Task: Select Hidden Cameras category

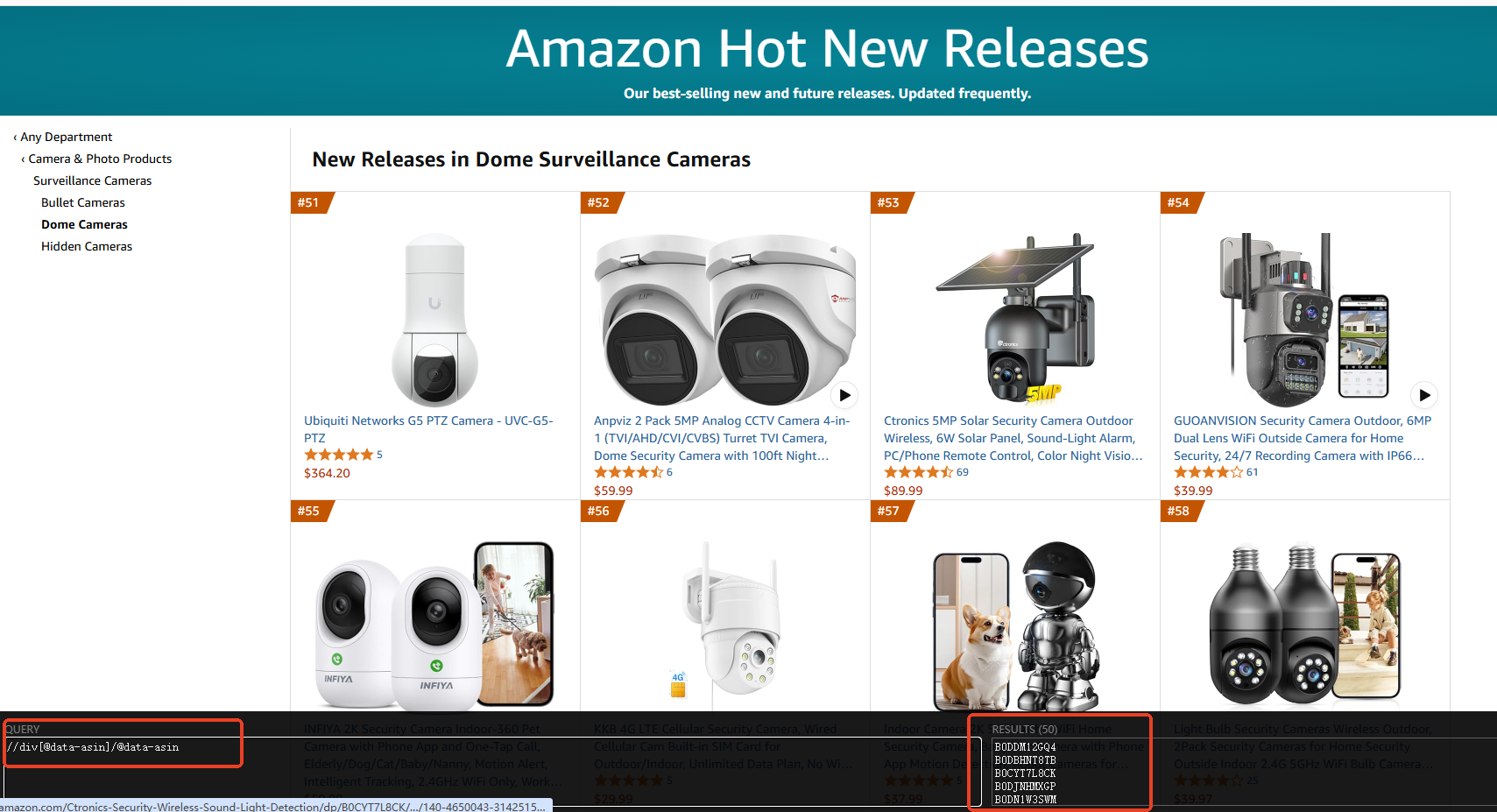Action: click(x=87, y=246)
